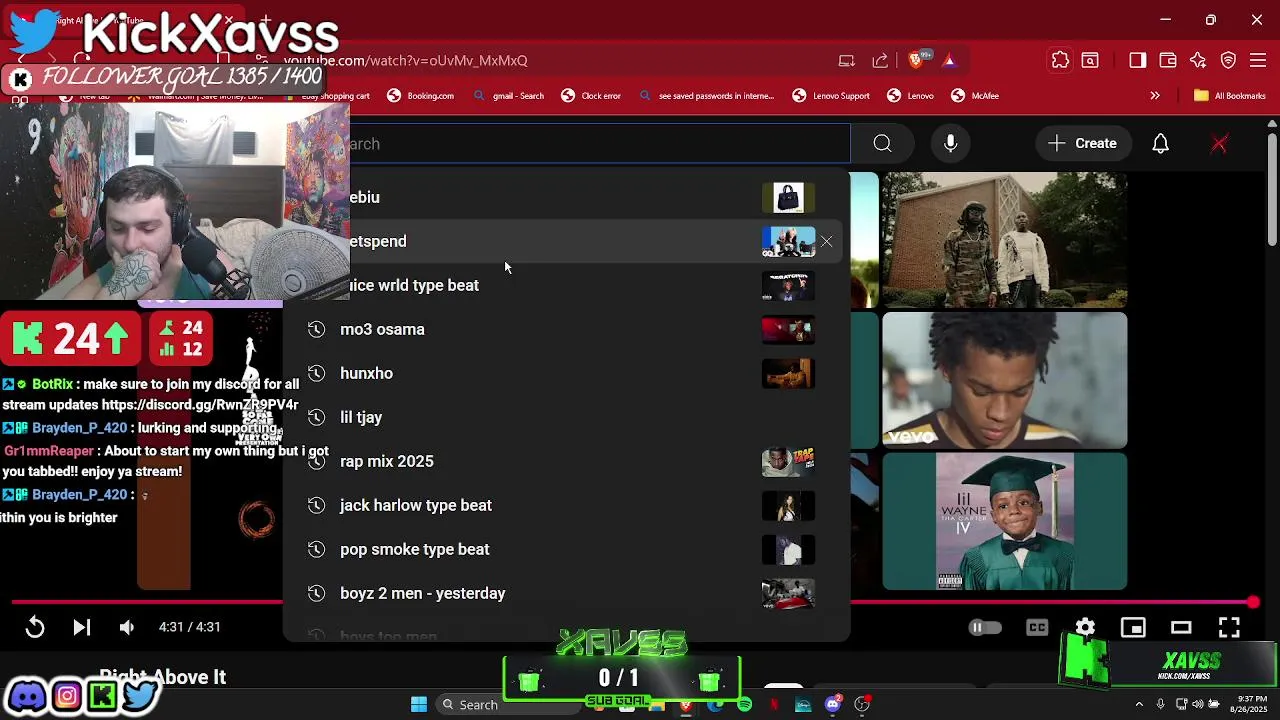This screenshot has width=1280, height=720.
Task: Open Spotify from the taskbar
Action: coord(744,705)
